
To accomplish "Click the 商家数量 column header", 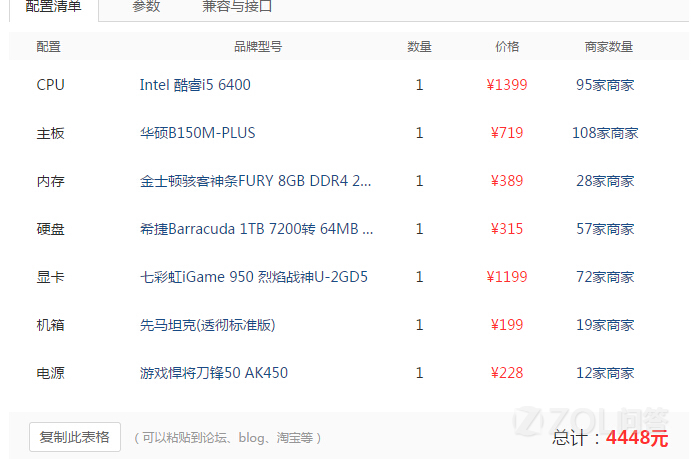I will (609, 46).
